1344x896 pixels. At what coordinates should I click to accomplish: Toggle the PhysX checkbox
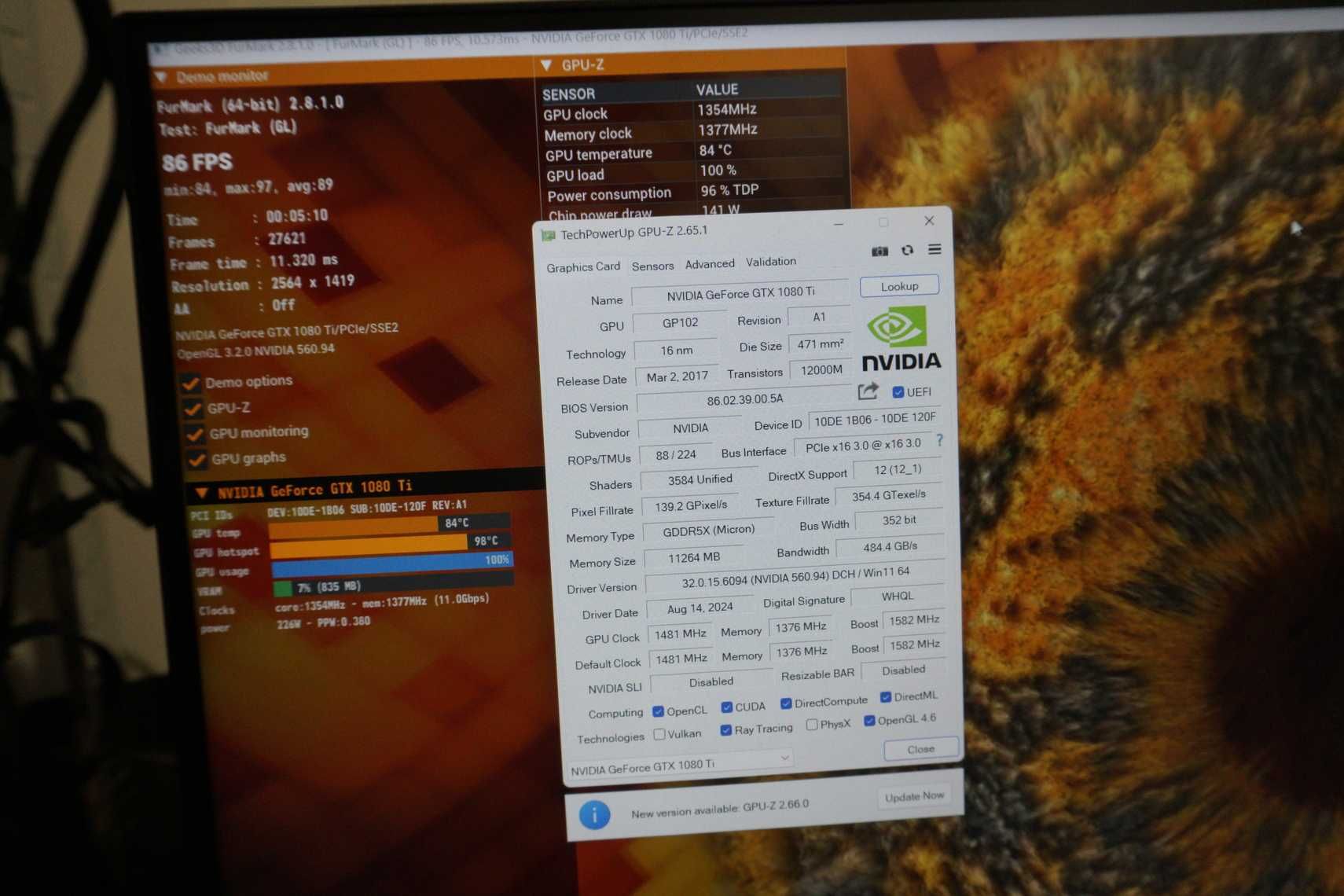(811, 725)
